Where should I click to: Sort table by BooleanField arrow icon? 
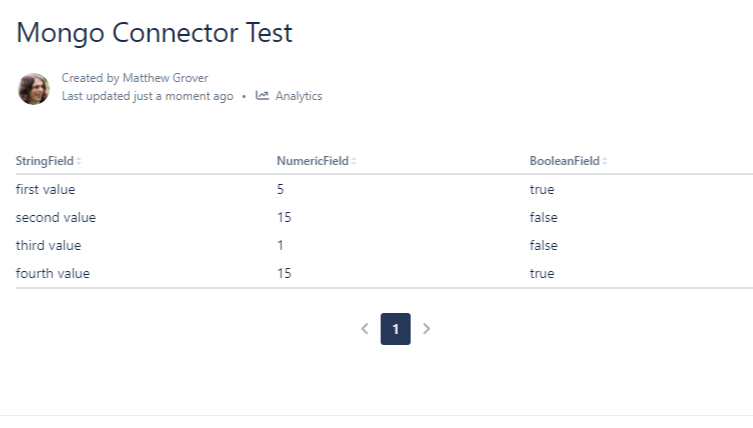(x=605, y=161)
